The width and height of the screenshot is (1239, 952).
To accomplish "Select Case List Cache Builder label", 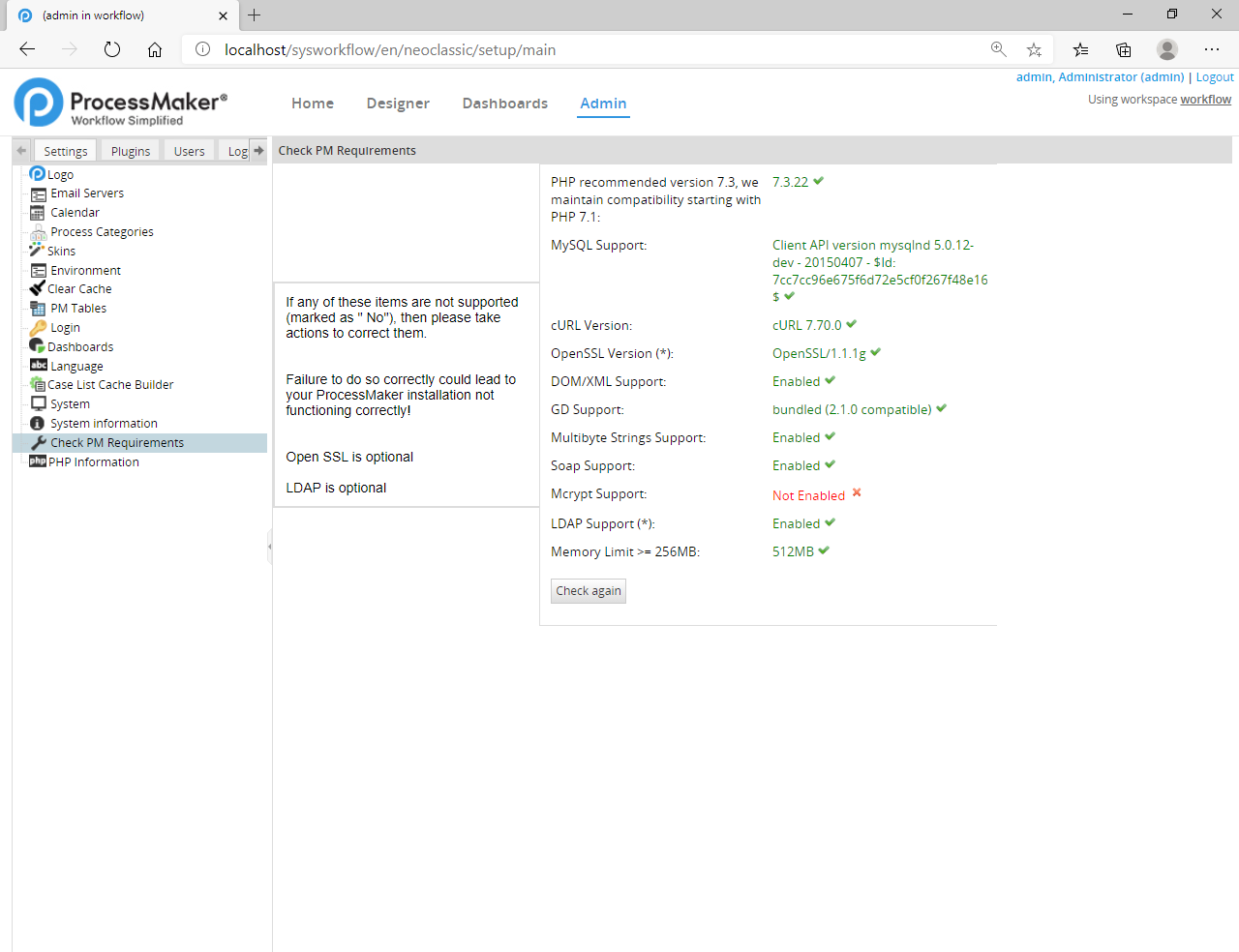I will 110,385.
